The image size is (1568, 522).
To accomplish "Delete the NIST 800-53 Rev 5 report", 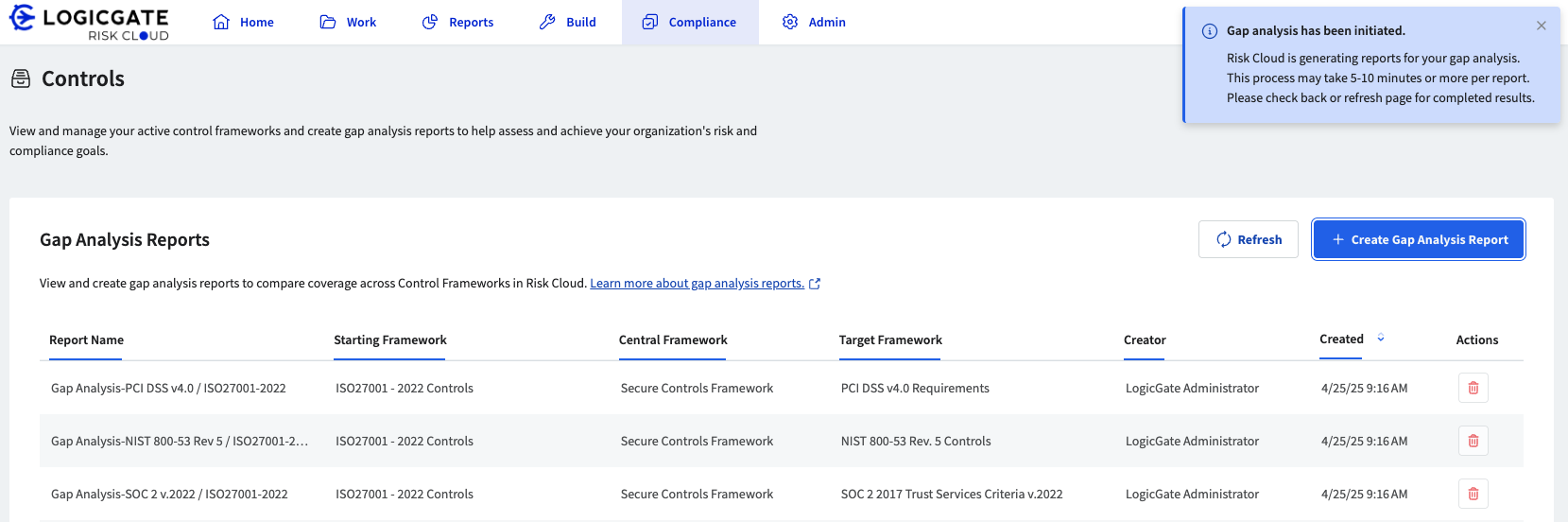I will 1473,441.
